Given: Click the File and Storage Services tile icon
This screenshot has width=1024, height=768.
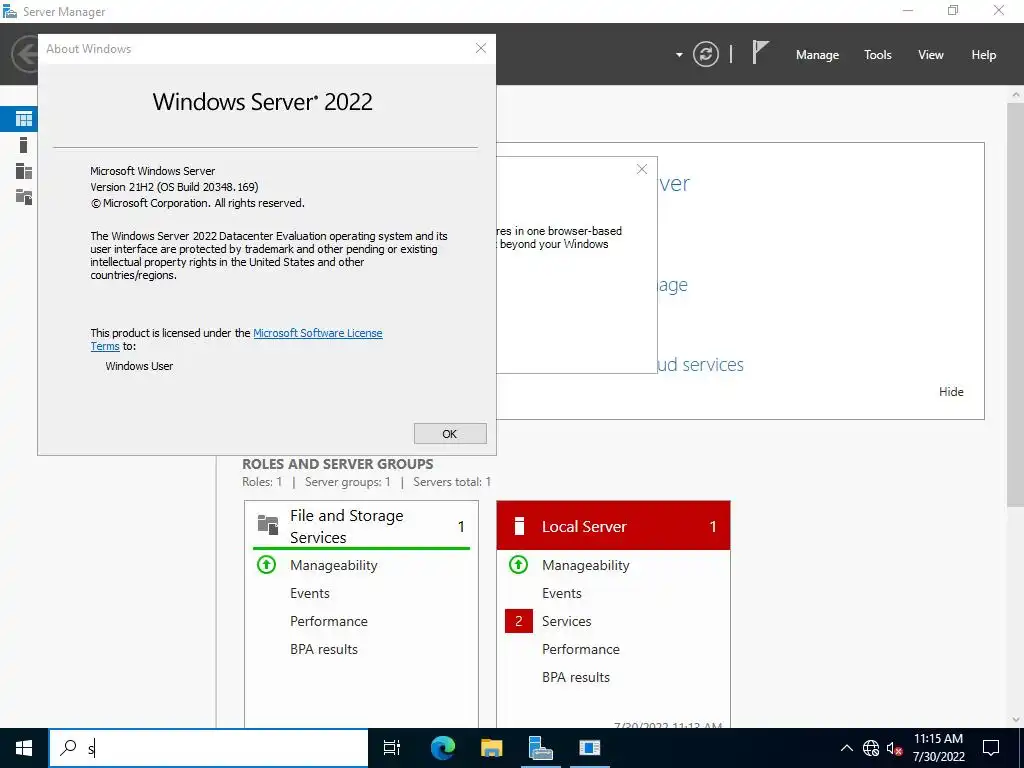Looking at the screenshot, I should coord(268,524).
